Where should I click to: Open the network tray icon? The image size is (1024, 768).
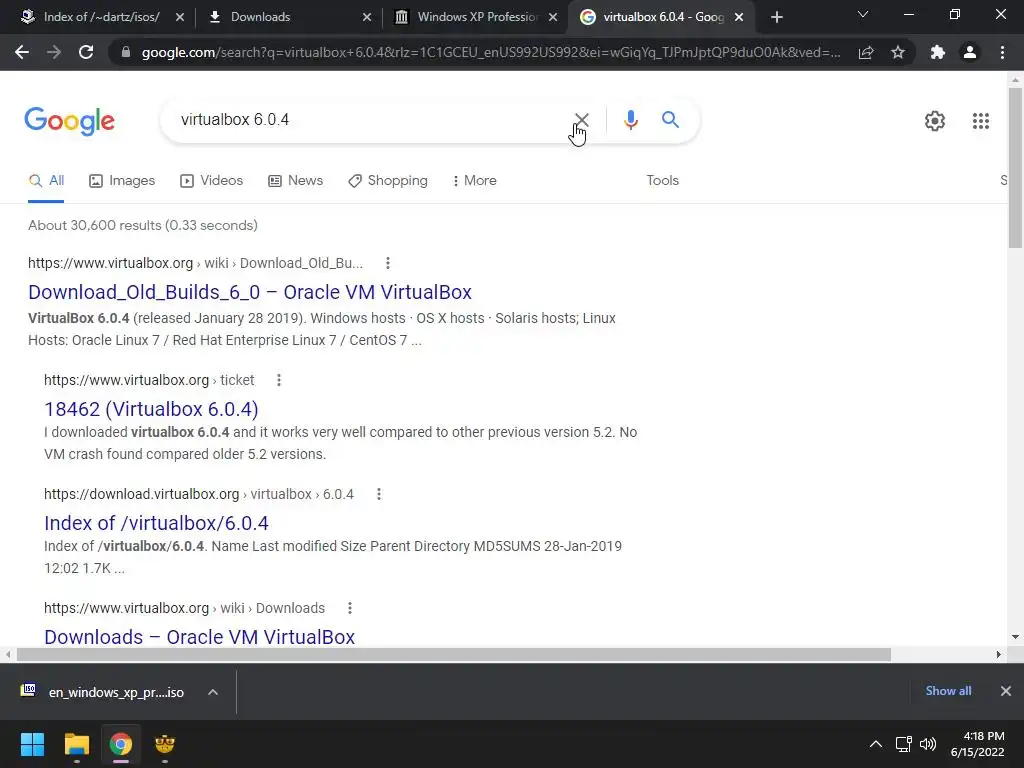pos(903,744)
